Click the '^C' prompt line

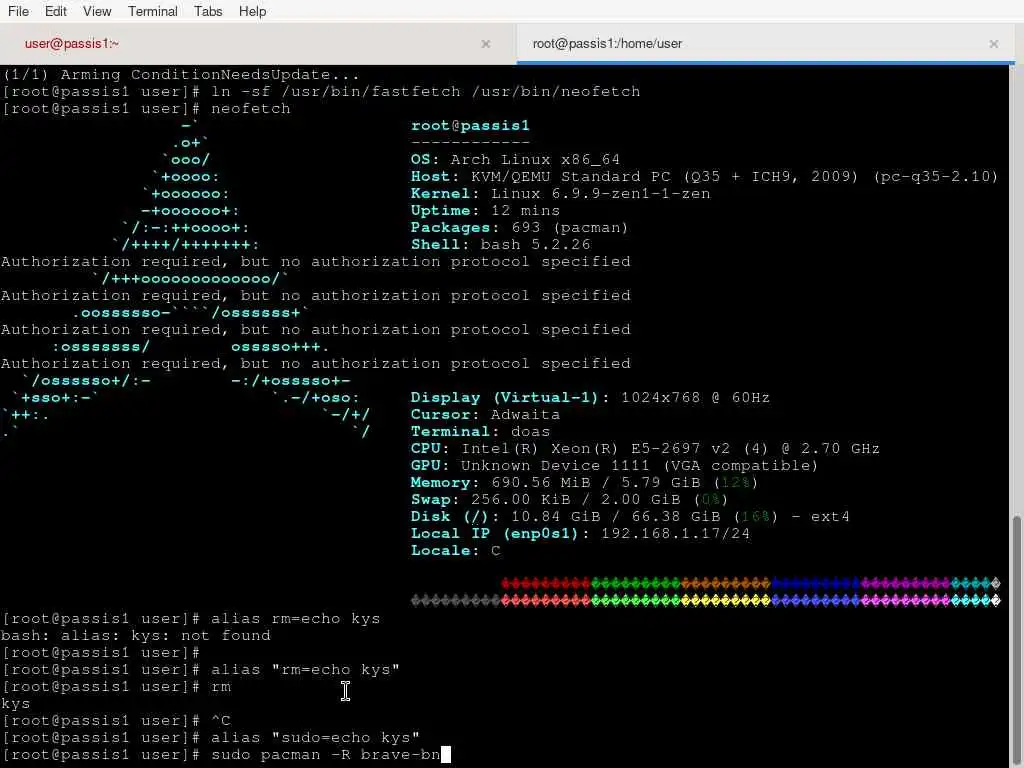[116, 720]
